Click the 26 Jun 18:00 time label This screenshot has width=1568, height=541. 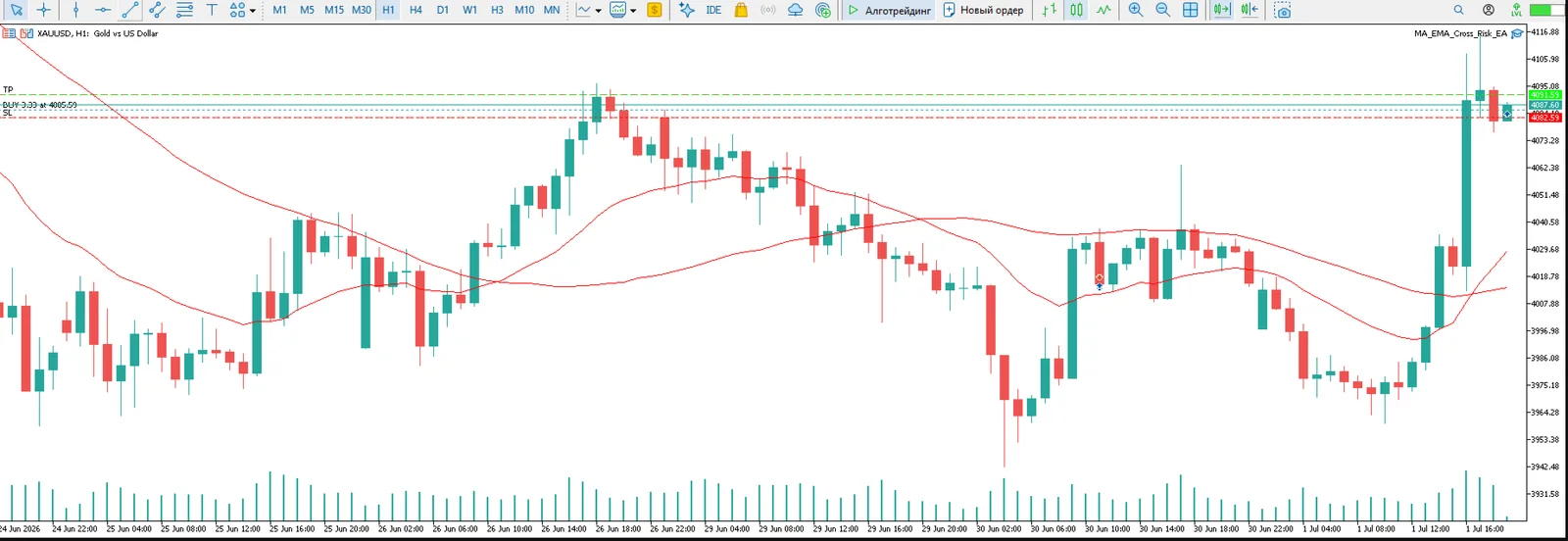tap(618, 529)
